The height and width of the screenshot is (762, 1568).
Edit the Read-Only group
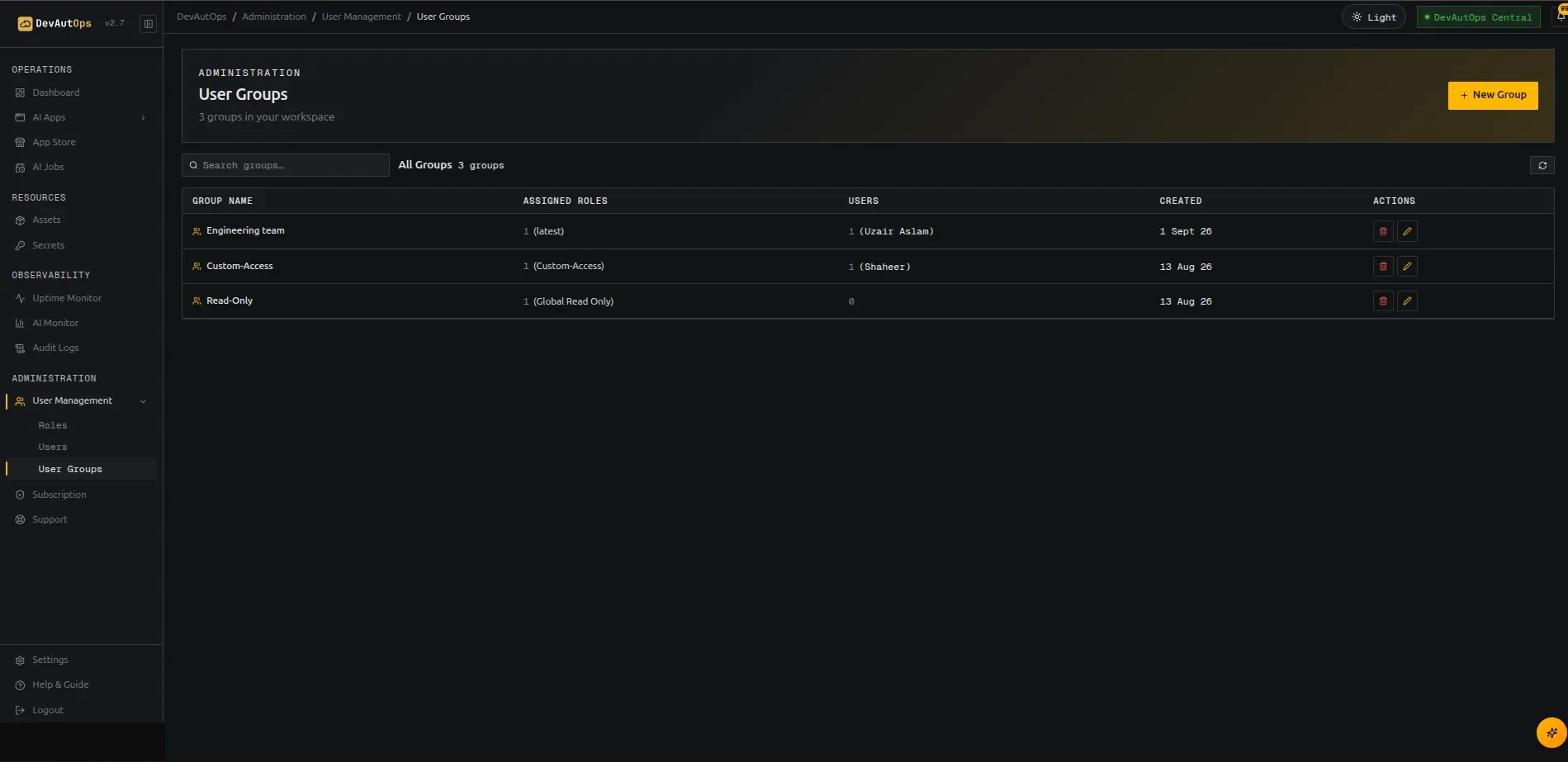[x=1407, y=301]
